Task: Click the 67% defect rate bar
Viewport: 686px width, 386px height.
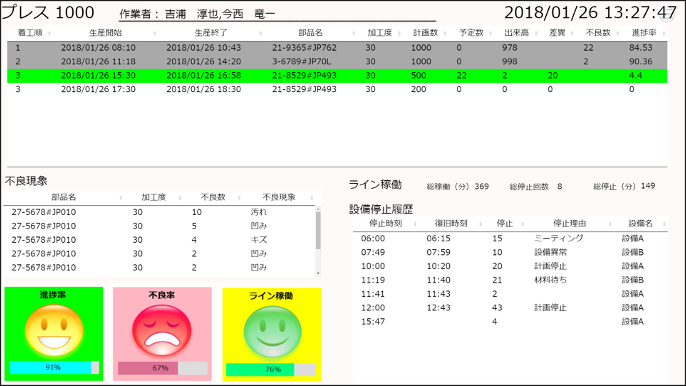Action: (x=163, y=368)
